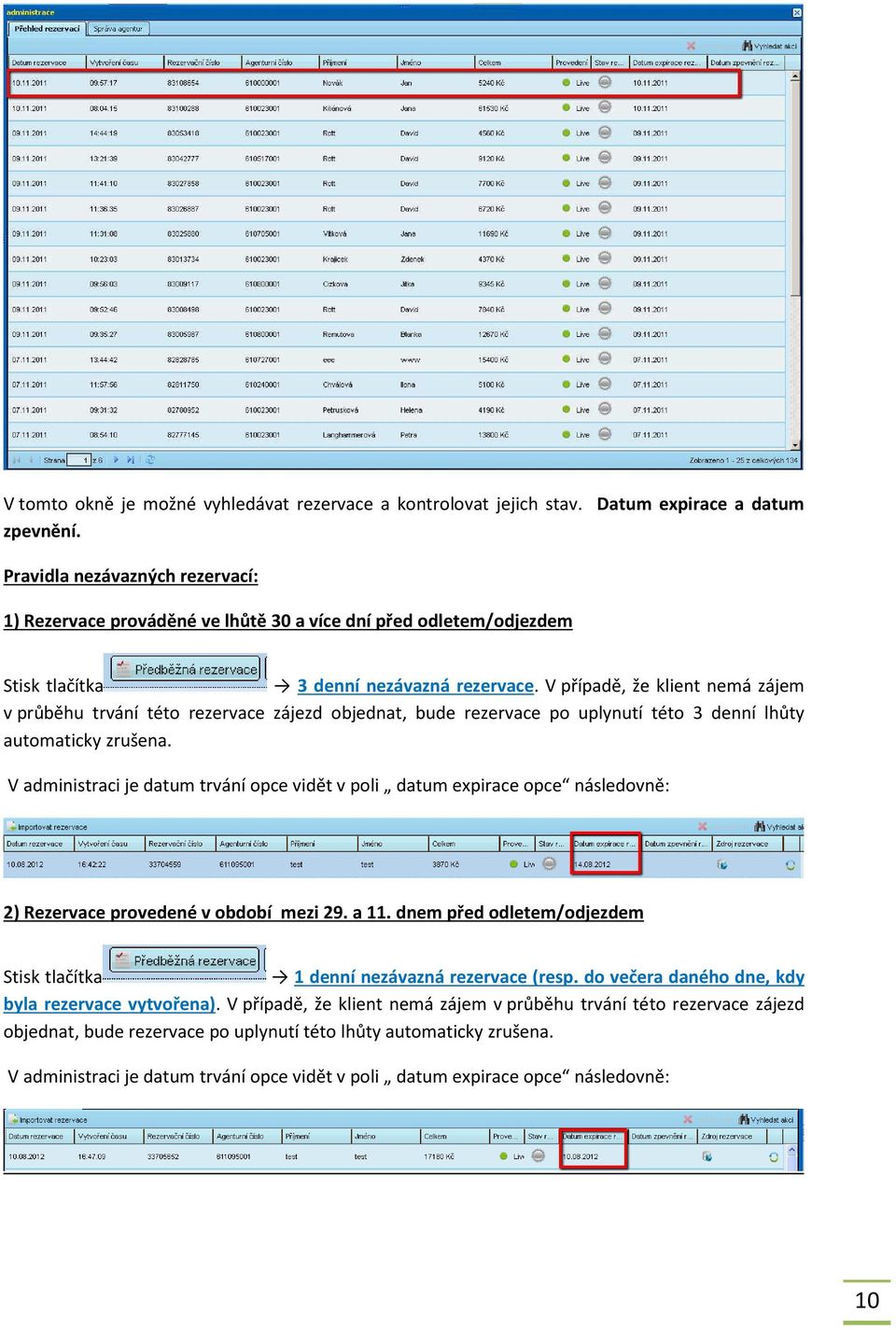Sort by Vytvoření času column header

(125, 63)
